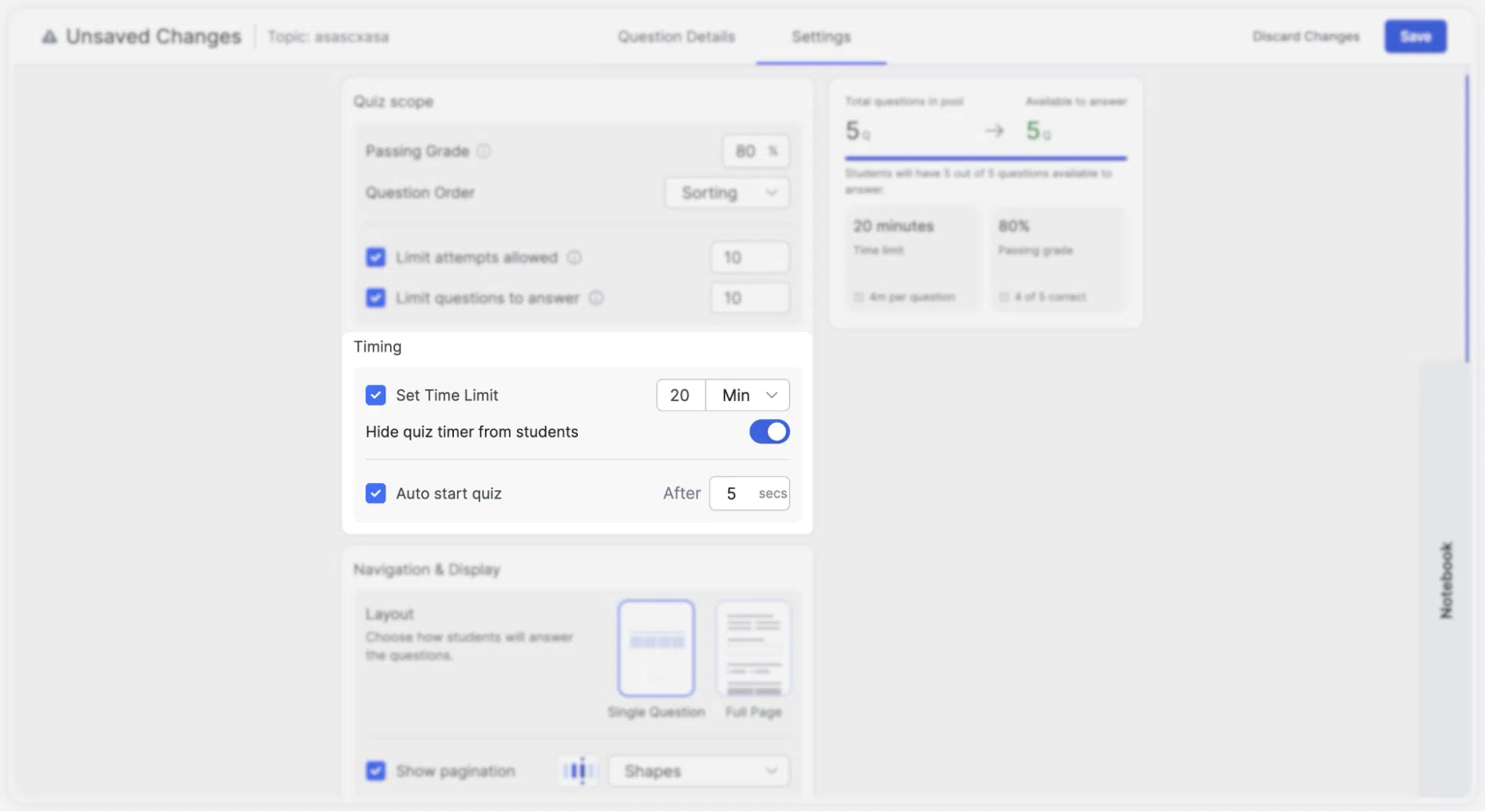The image size is (1485, 812).
Task: Click the Navigation & Display heading
Action: click(x=426, y=570)
